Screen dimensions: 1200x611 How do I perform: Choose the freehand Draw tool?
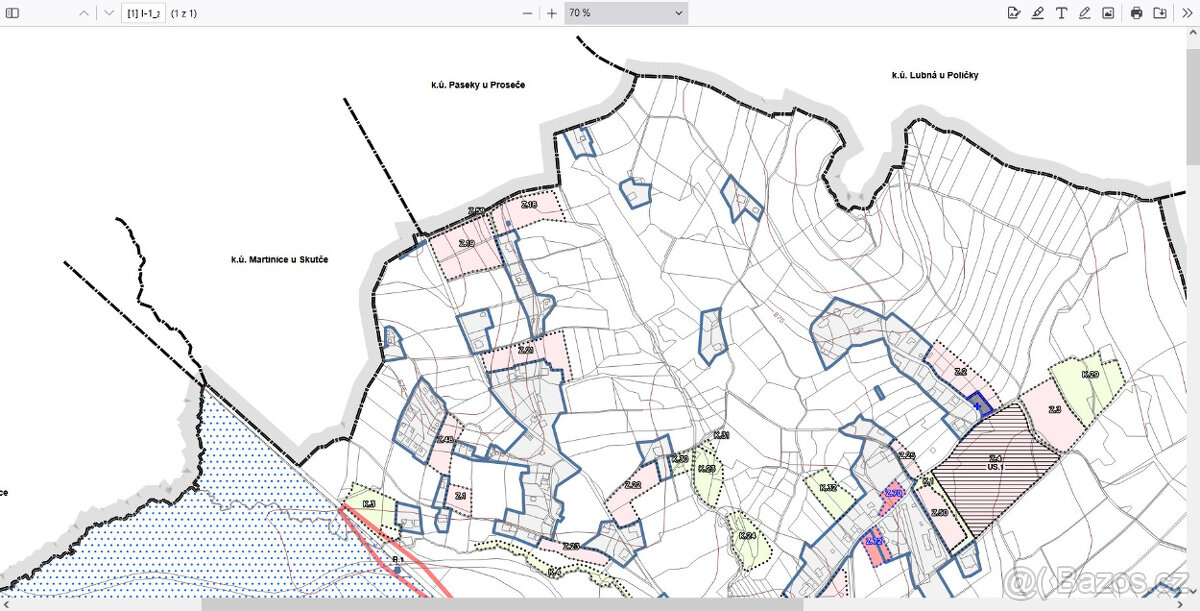[1085, 13]
